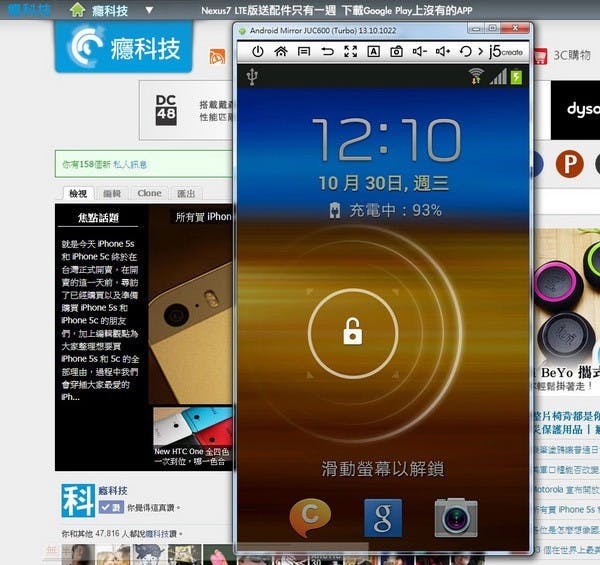Rotate the mirrored screen with the rotate icon
600x565 pixels.
[x=466, y=51]
